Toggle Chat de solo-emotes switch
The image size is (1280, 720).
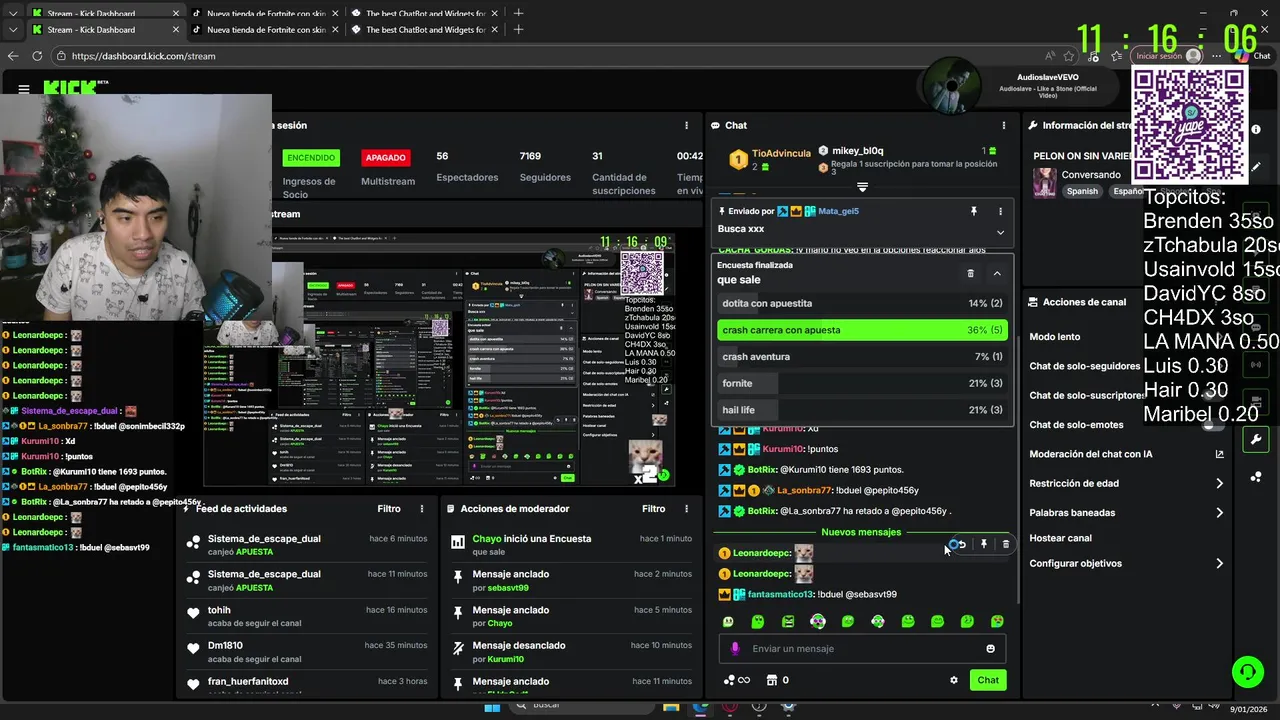tap(1213, 425)
